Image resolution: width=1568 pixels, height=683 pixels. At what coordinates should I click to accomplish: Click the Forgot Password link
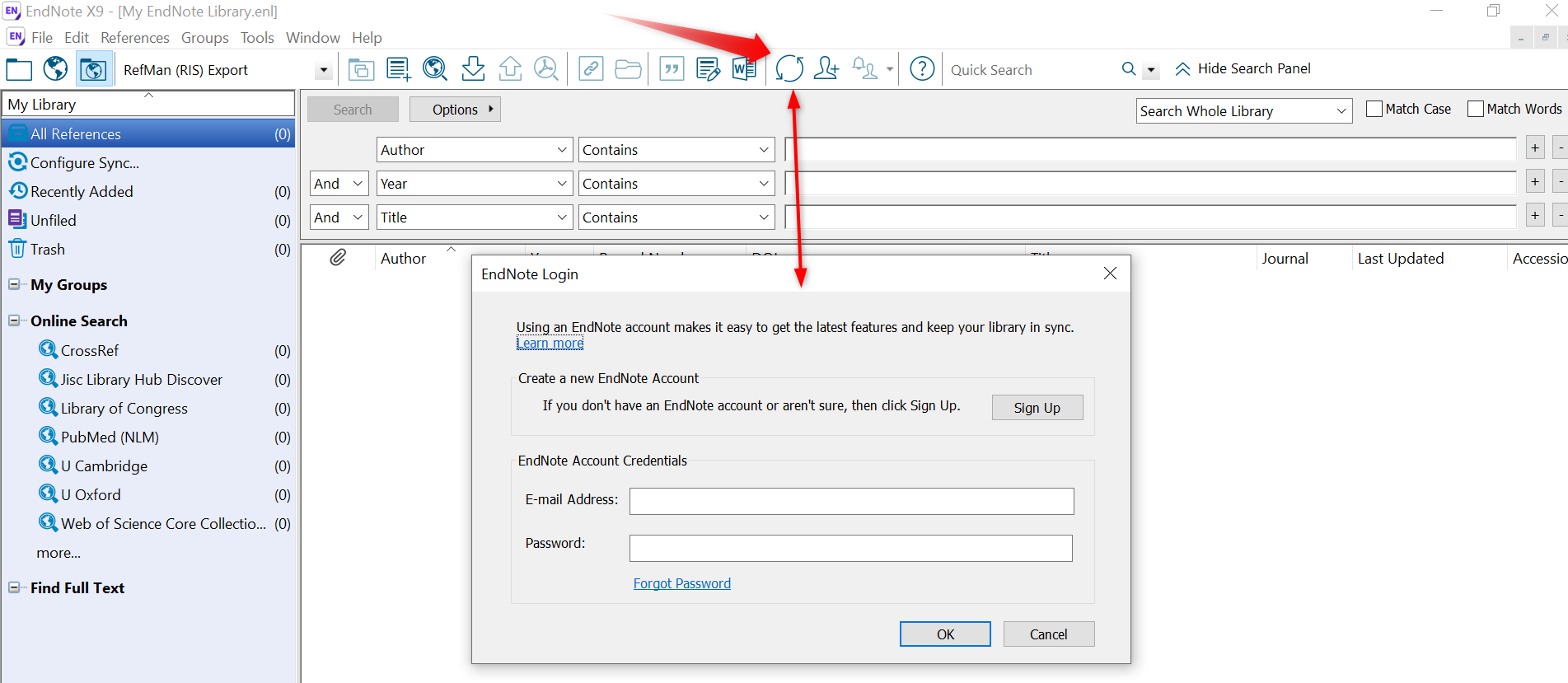(681, 583)
